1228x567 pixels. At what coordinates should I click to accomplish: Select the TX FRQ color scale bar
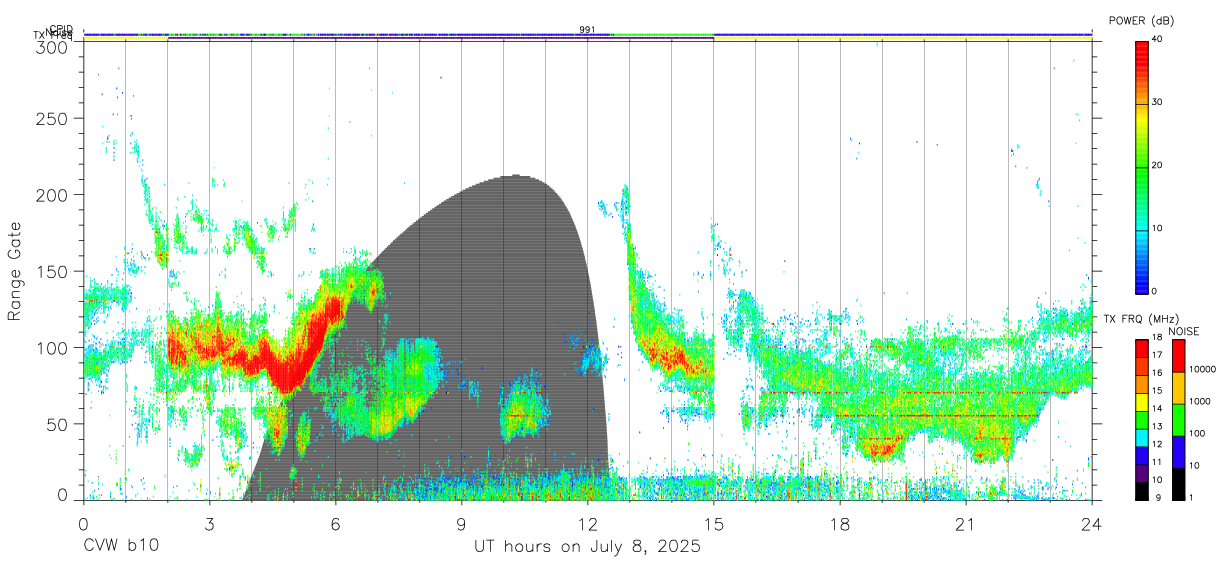tap(1142, 420)
